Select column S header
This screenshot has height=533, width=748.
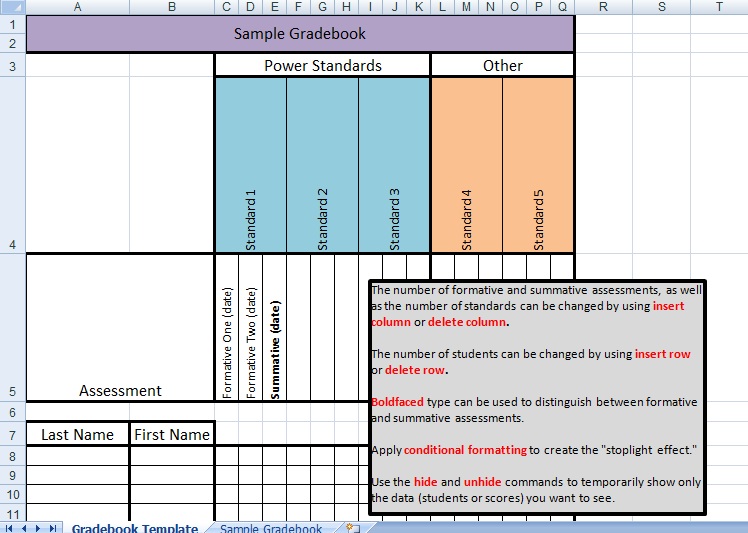point(662,7)
